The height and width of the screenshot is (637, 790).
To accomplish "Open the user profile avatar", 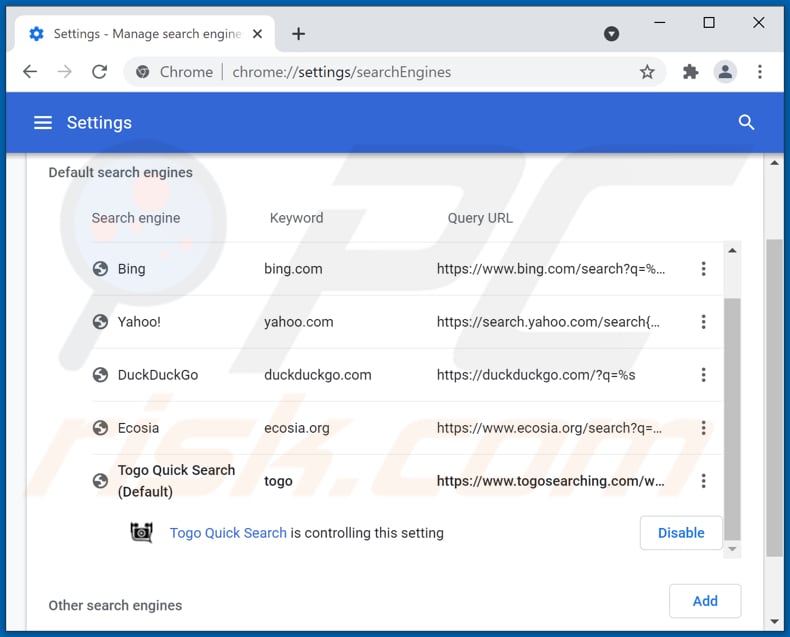I will pyautogui.click(x=725, y=72).
